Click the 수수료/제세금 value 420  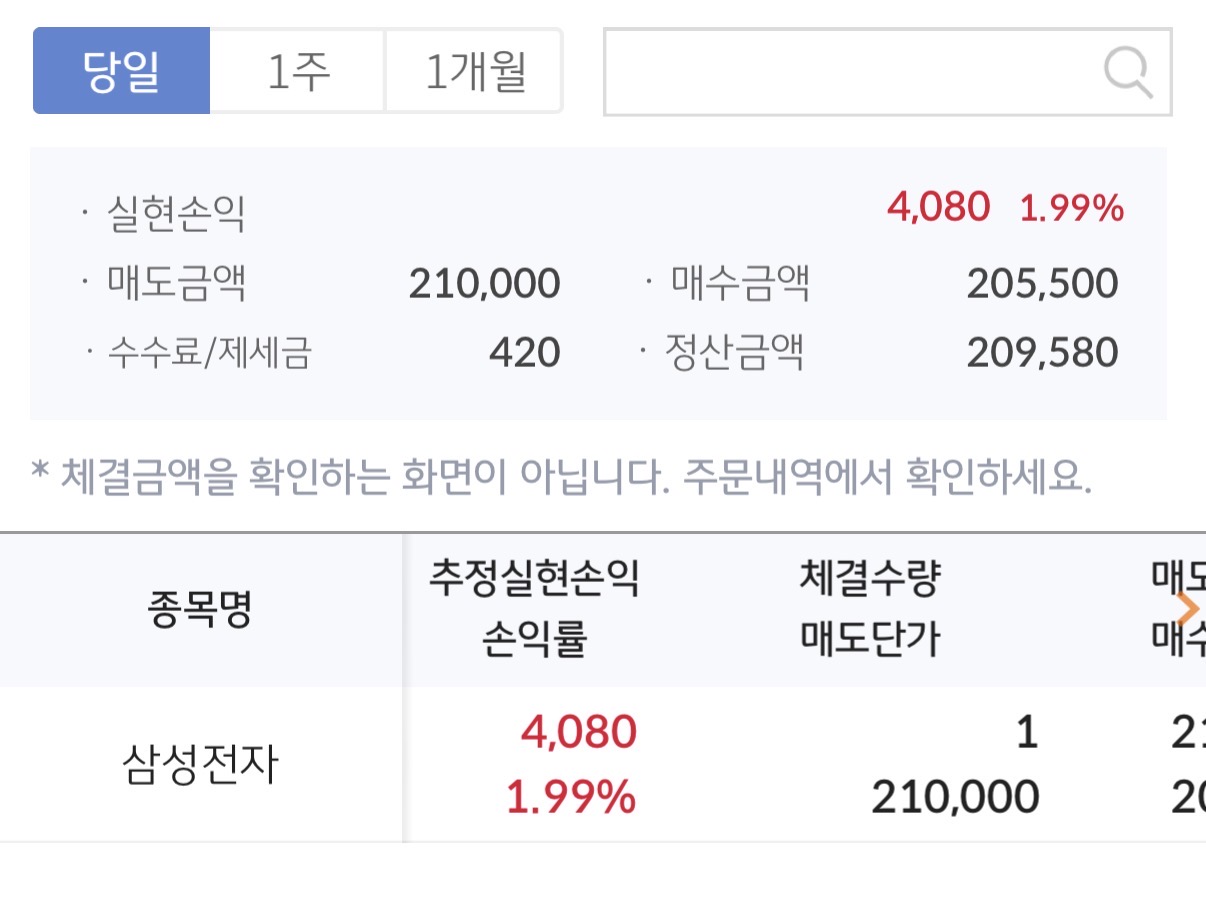(x=524, y=353)
